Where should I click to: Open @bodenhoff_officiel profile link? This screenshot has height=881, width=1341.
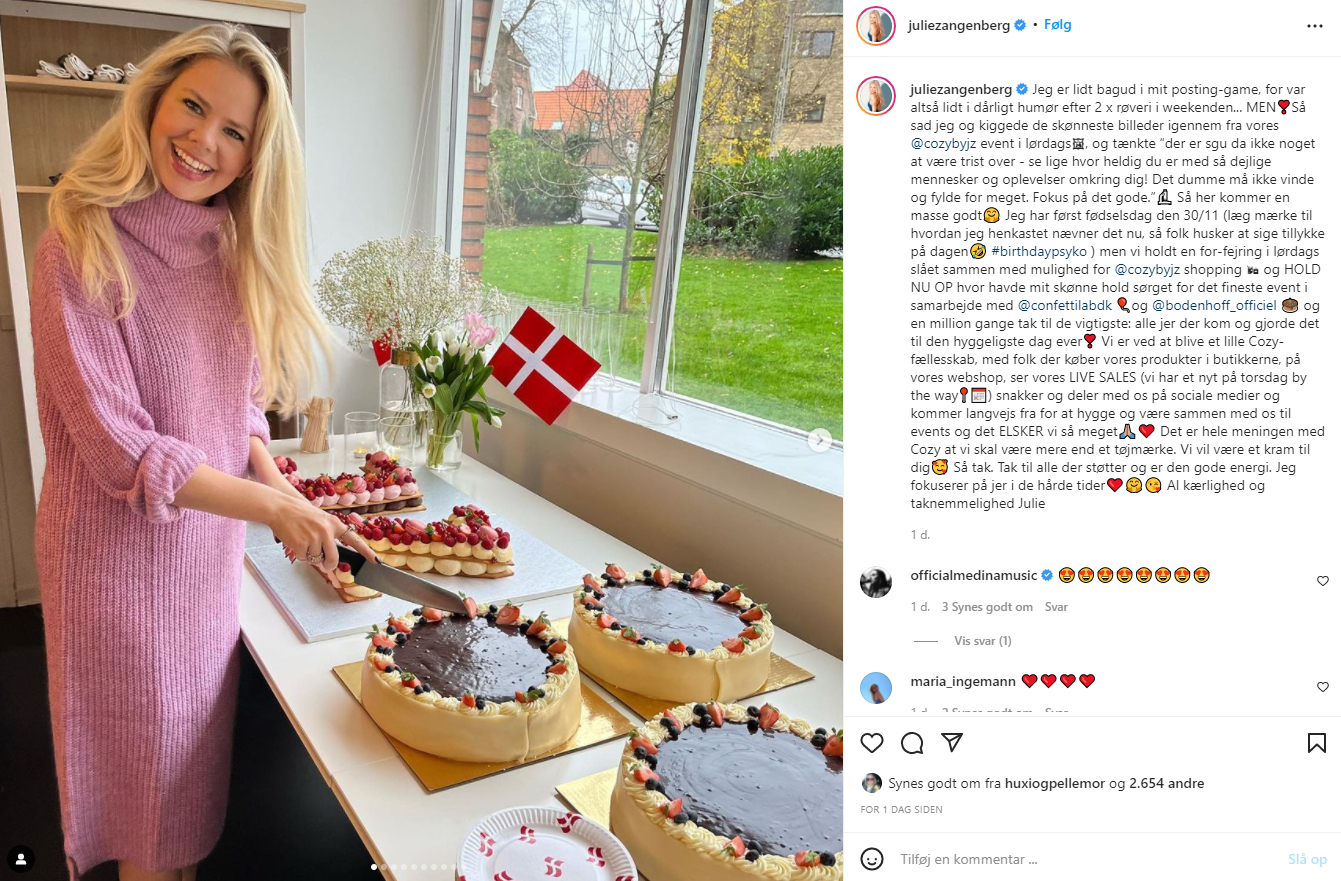(1215, 305)
